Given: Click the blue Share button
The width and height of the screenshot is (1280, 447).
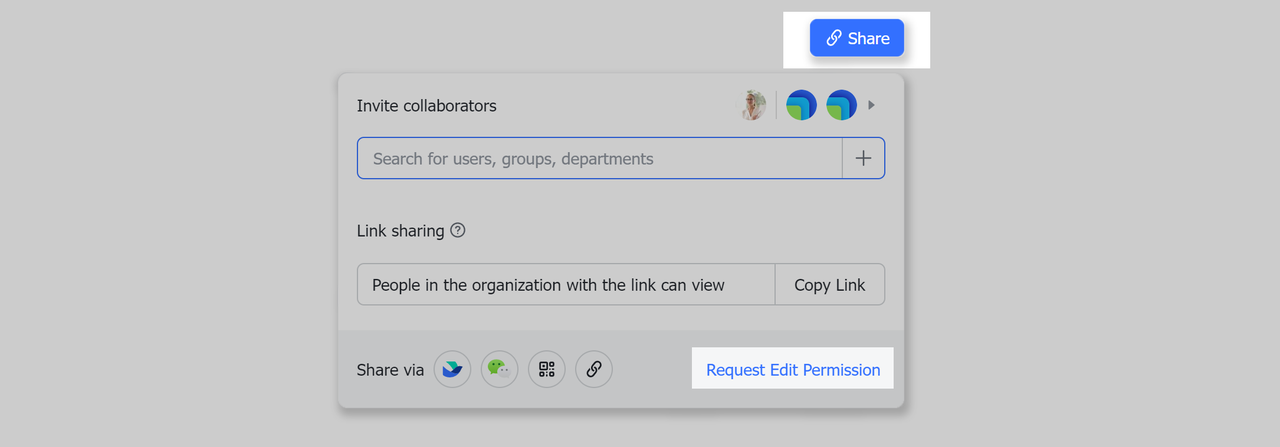Looking at the screenshot, I should [x=857, y=39].
